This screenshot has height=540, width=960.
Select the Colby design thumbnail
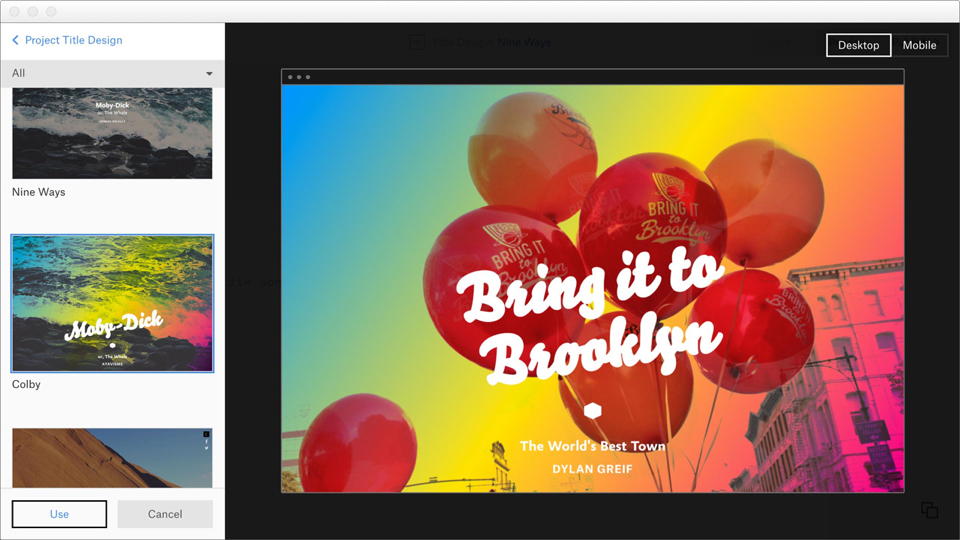[x=112, y=304]
